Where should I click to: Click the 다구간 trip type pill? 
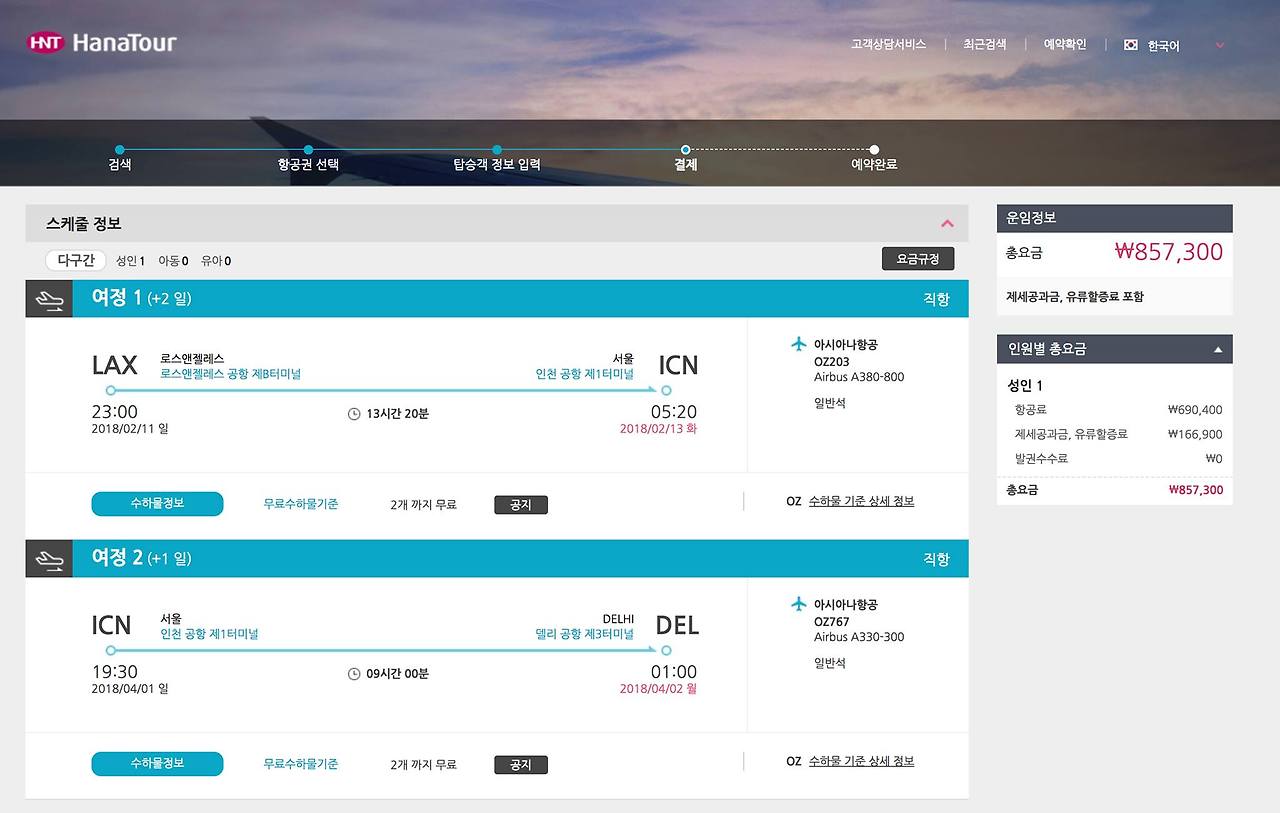coord(76,260)
